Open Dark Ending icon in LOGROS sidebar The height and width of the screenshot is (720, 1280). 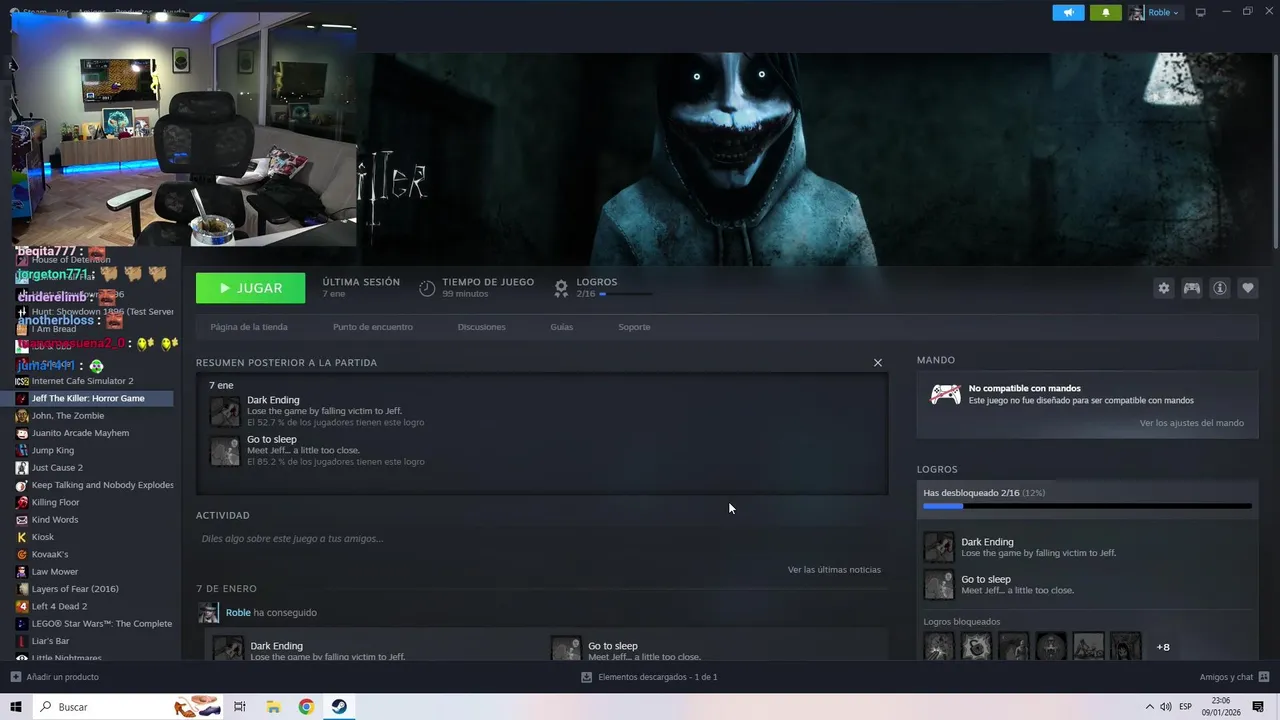click(x=939, y=547)
